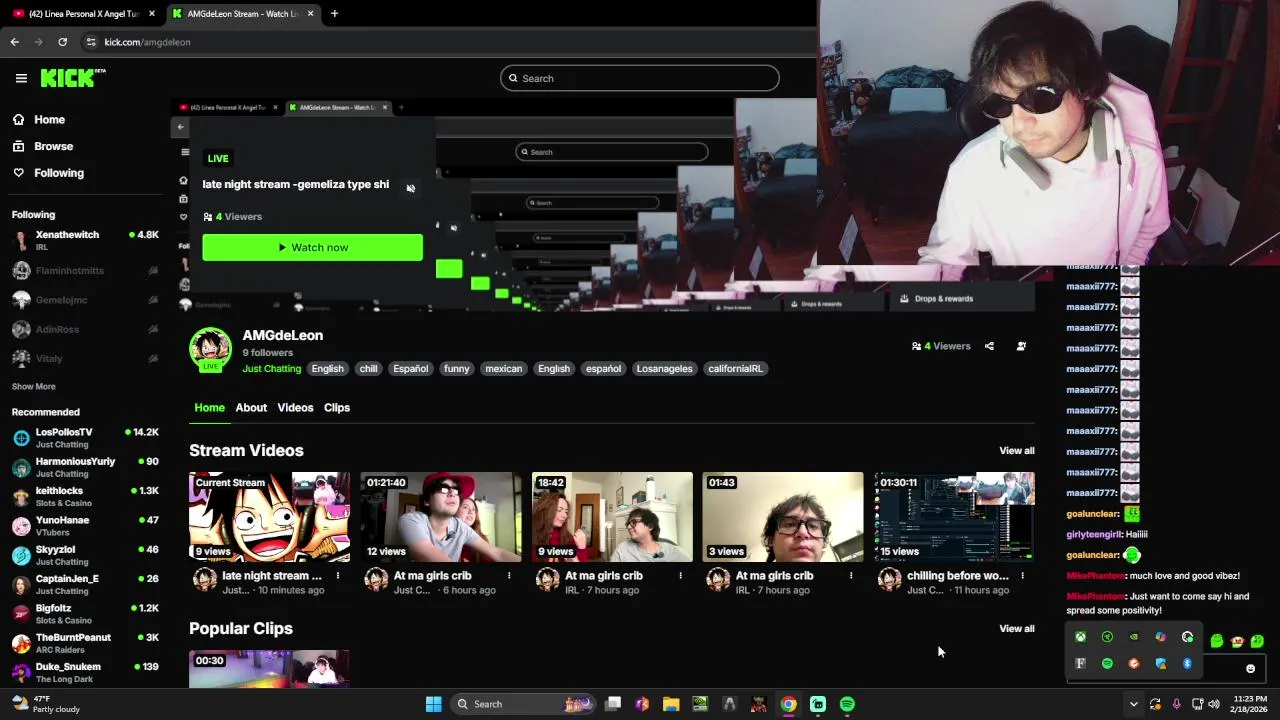Close the AMGdeLeon Stream browser tab
The width and height of the screenshot is (1280, 720).
point(310,14)
